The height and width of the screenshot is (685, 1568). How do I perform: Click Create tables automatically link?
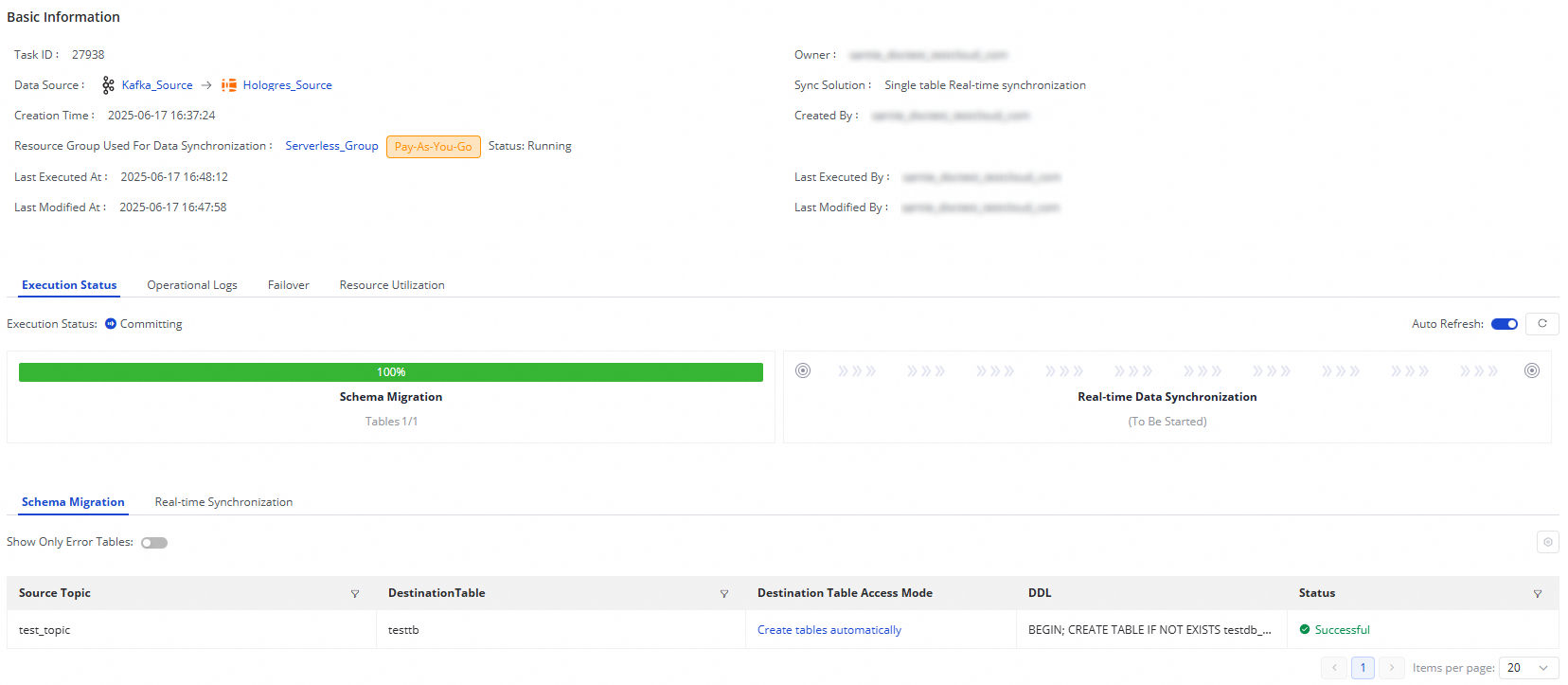829,630
